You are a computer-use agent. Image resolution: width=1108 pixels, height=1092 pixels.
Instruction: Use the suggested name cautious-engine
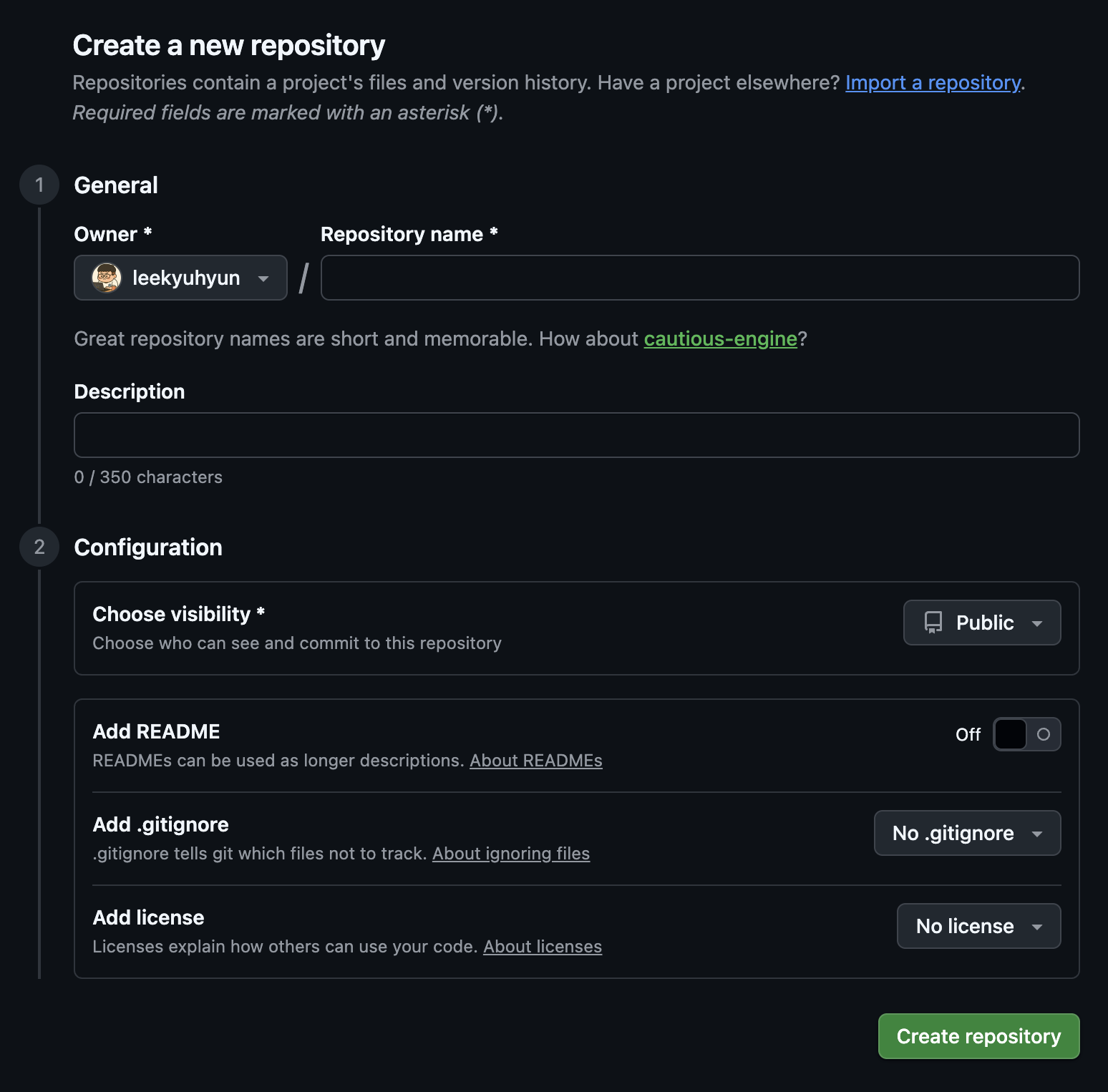720,339
